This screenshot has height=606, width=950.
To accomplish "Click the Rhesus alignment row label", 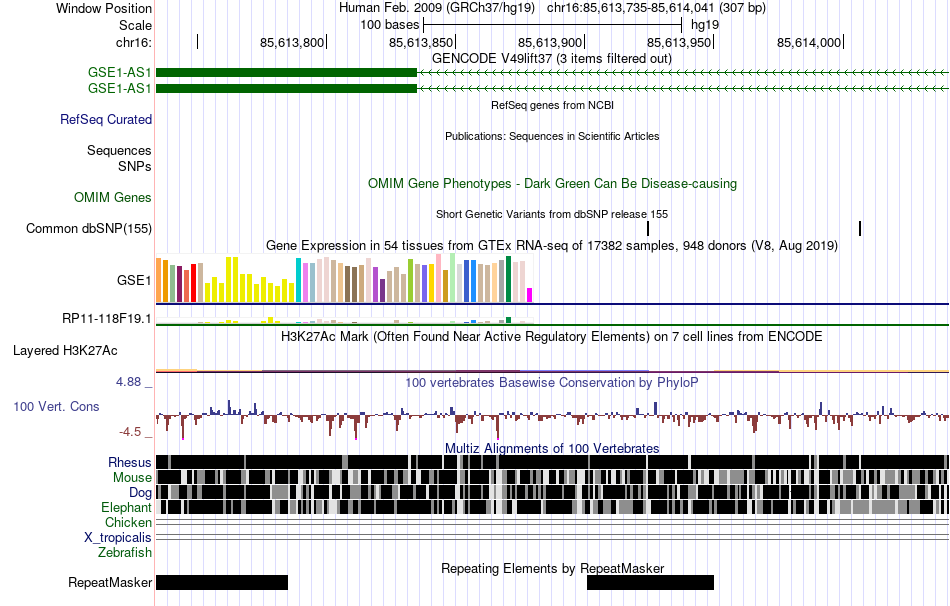I will pyautogui.click(x=130, y=462).
